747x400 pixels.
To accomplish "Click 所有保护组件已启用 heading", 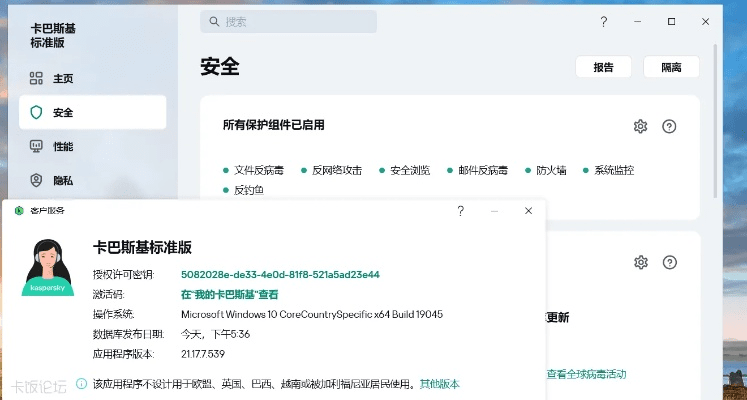I will (273, 125).
